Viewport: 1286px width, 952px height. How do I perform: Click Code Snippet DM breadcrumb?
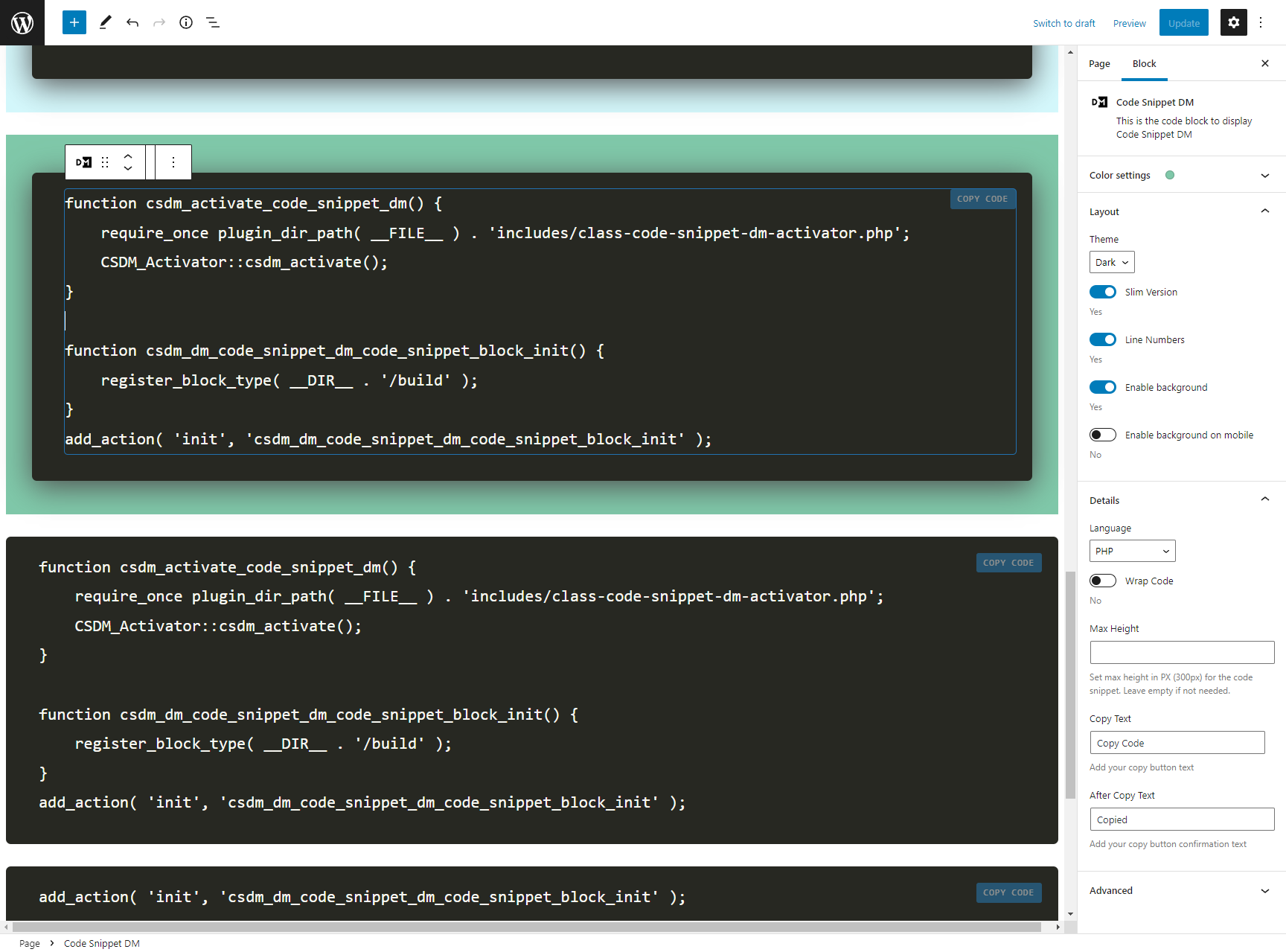pos(102,943)
